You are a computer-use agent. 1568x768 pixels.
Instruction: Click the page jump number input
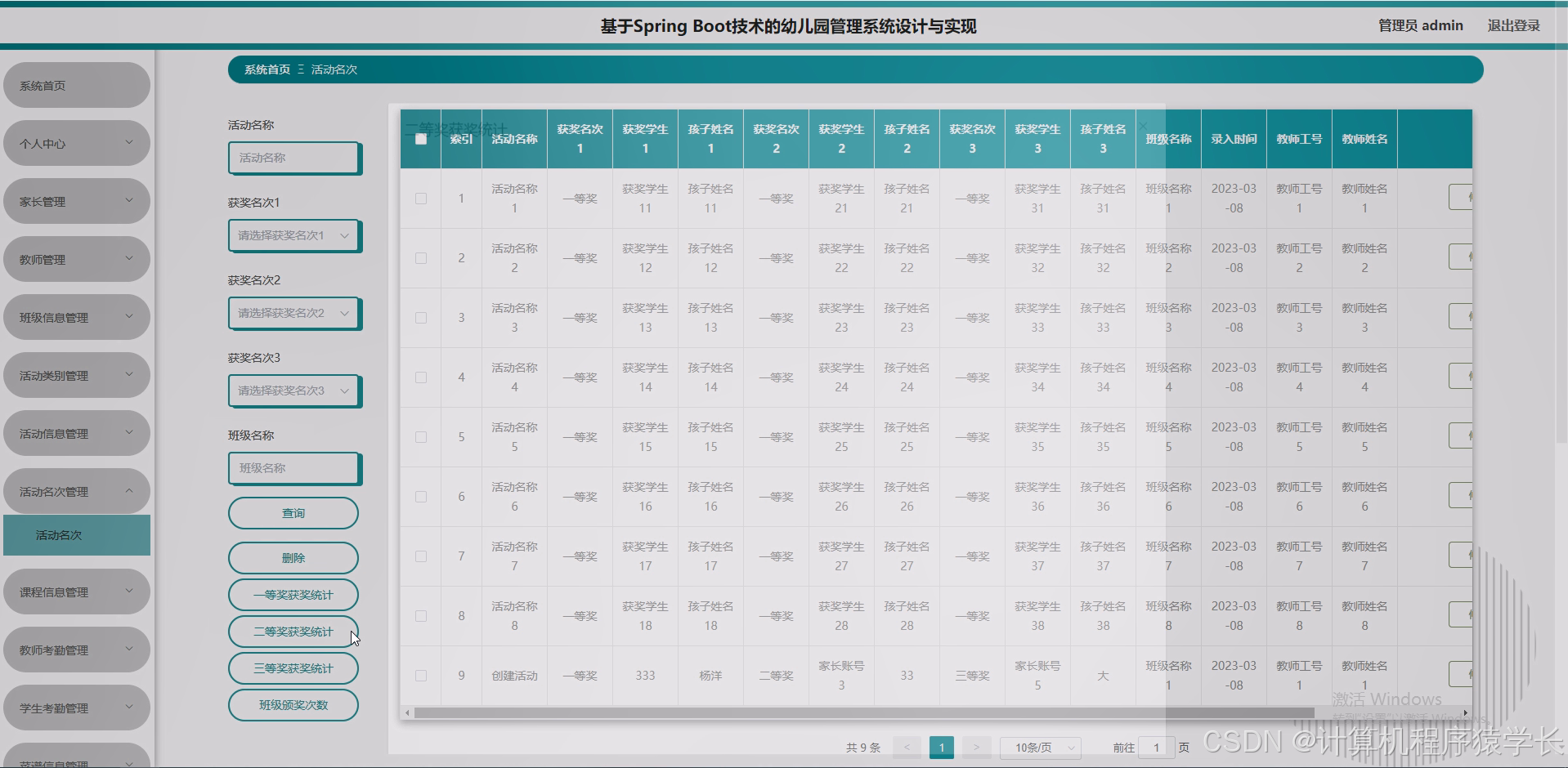(1156, 748)
